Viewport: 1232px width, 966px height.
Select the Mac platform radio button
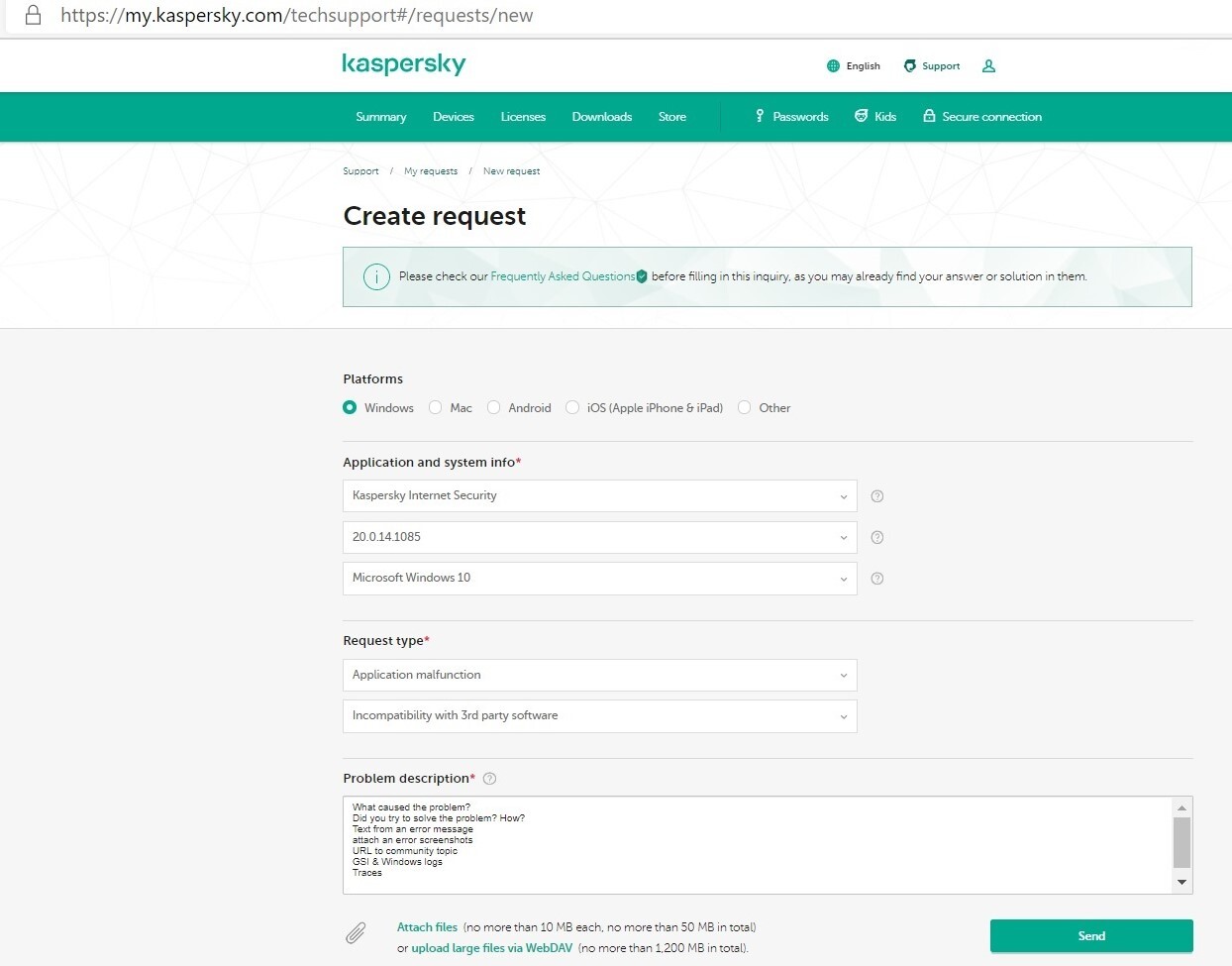click(435, 407)
